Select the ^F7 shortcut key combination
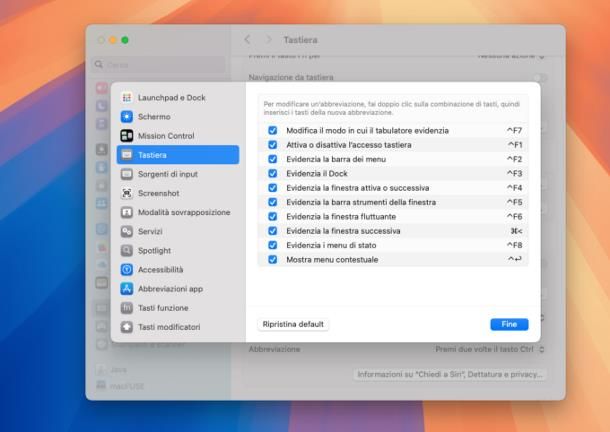This screenshot has height=432, width=610. point(514,130)
